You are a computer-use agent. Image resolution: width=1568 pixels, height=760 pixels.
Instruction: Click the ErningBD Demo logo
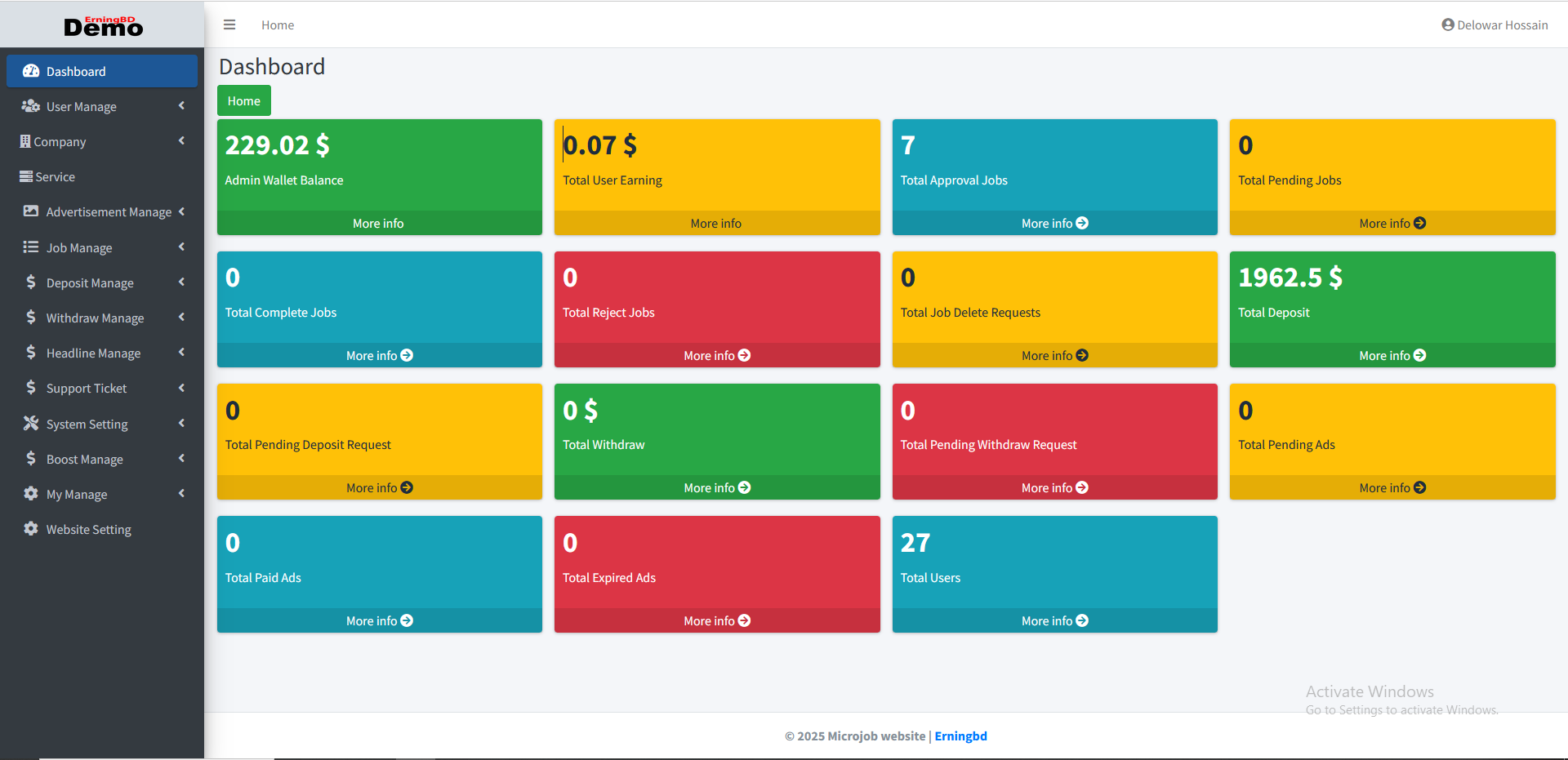point(103,26)
